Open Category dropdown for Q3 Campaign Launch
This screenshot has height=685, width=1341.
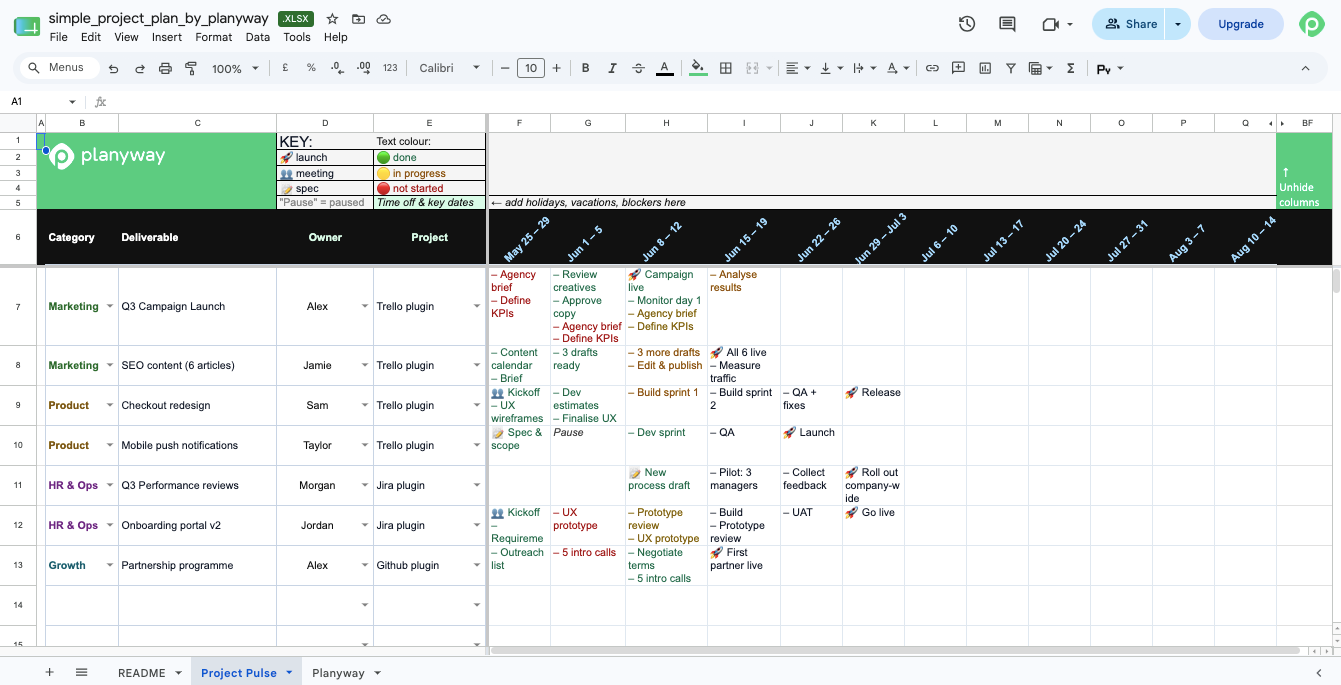click(110, 307)
